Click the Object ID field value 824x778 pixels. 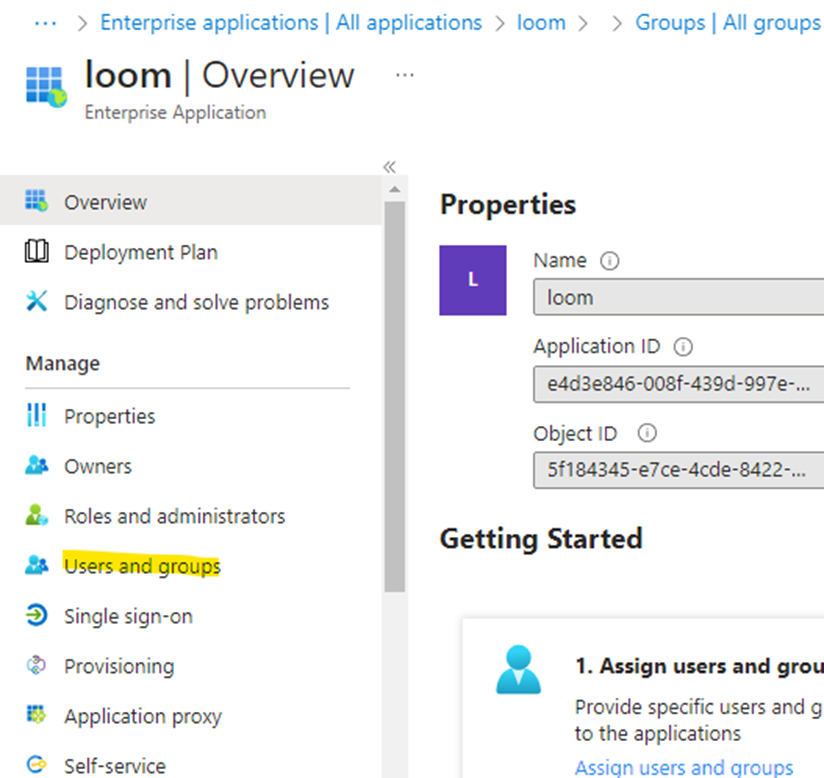pyautogui.click(x=678, y=470)
